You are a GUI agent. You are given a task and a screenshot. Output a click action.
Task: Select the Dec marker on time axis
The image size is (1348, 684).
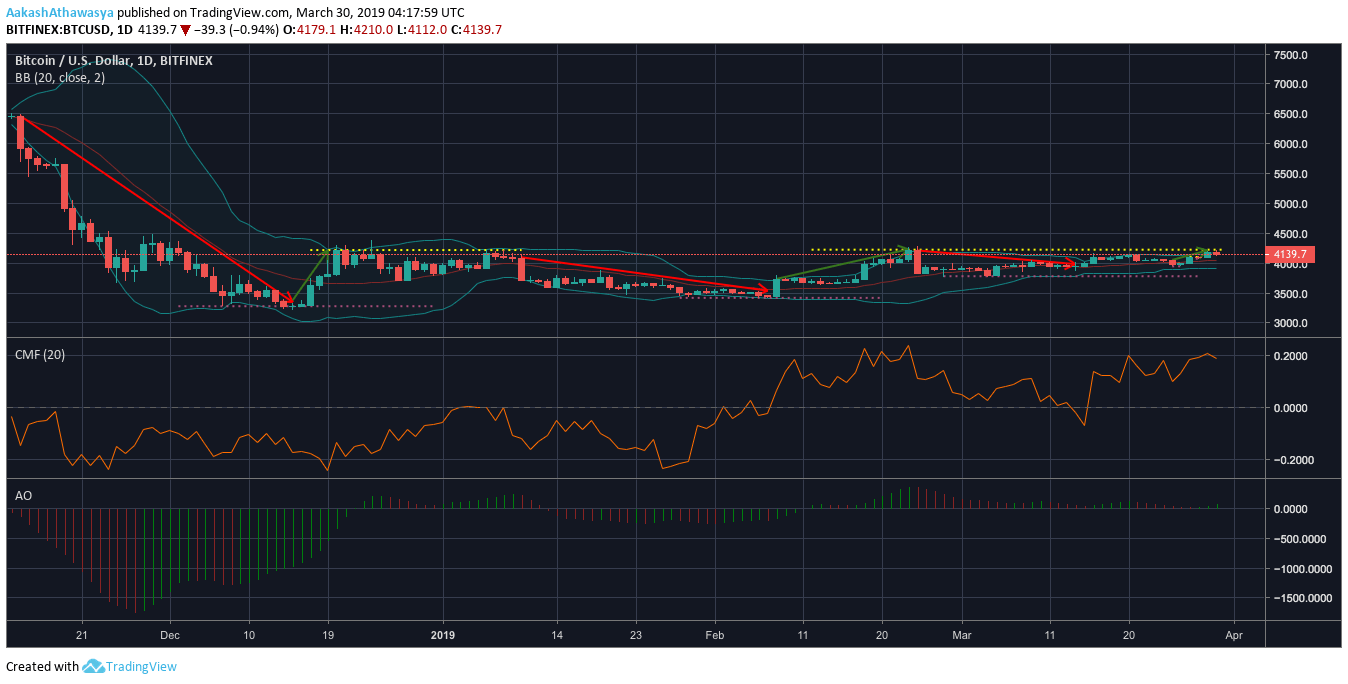coord(169,635)
